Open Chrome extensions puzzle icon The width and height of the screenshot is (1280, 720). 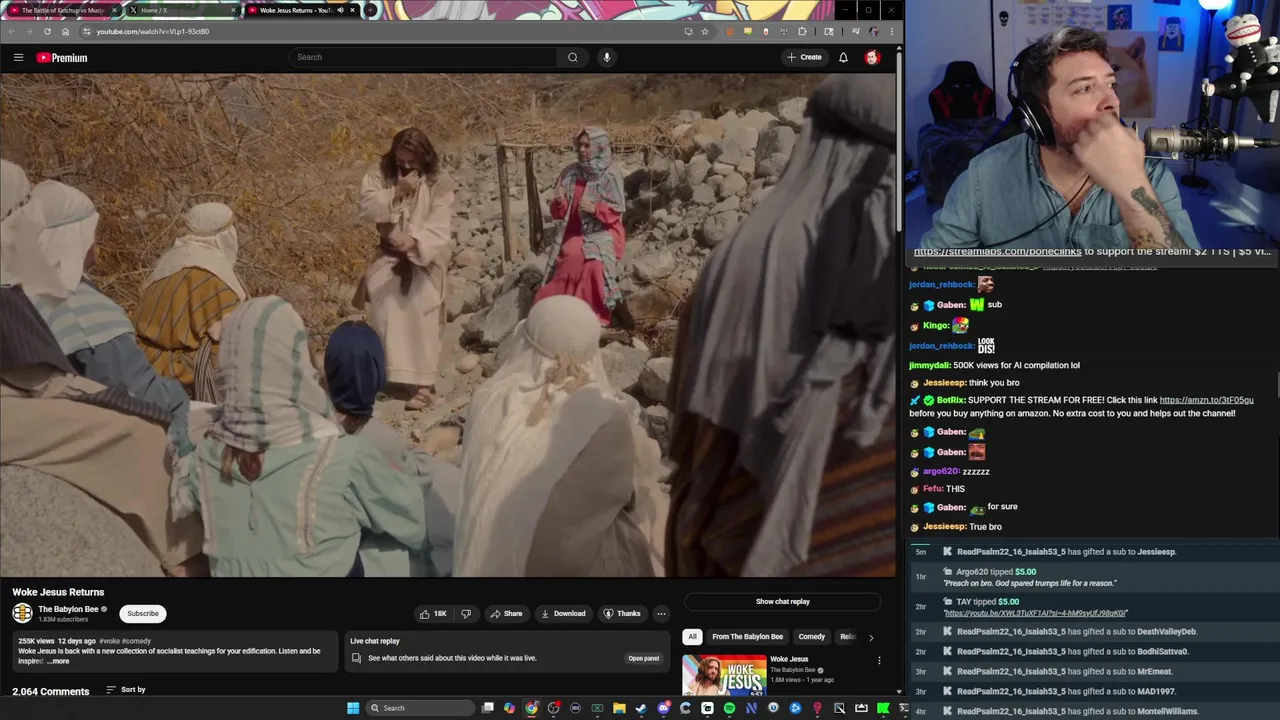pyautogui.click(x=802, y=31)
